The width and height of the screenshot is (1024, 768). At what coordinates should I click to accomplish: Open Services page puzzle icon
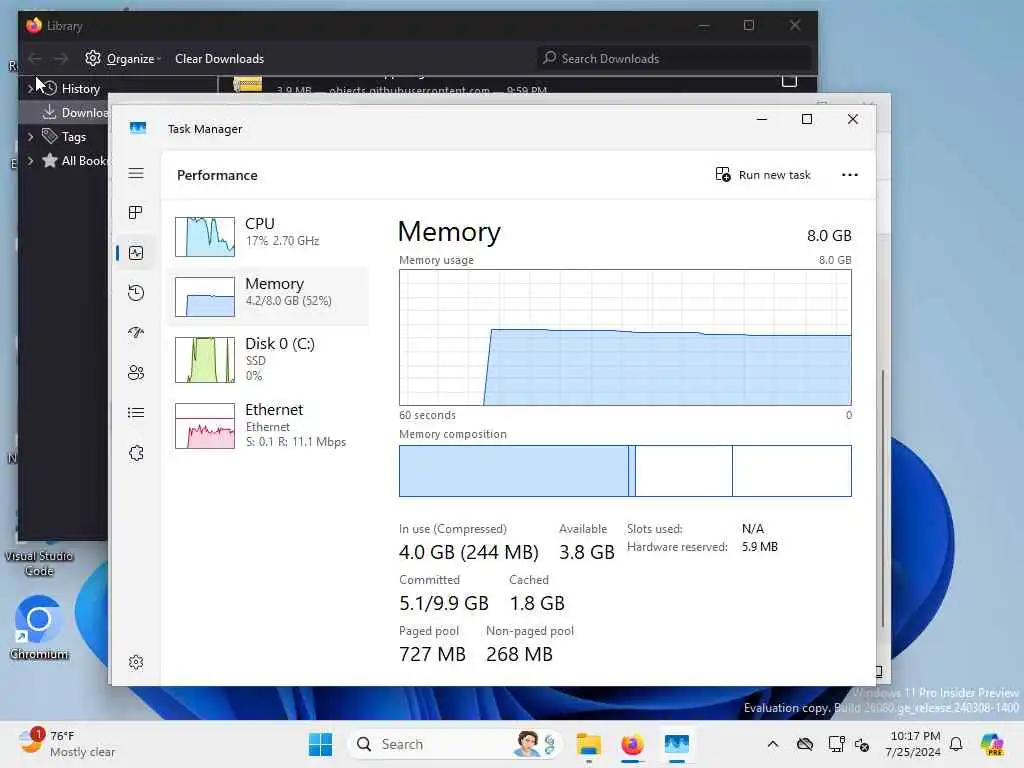[136, 453]
